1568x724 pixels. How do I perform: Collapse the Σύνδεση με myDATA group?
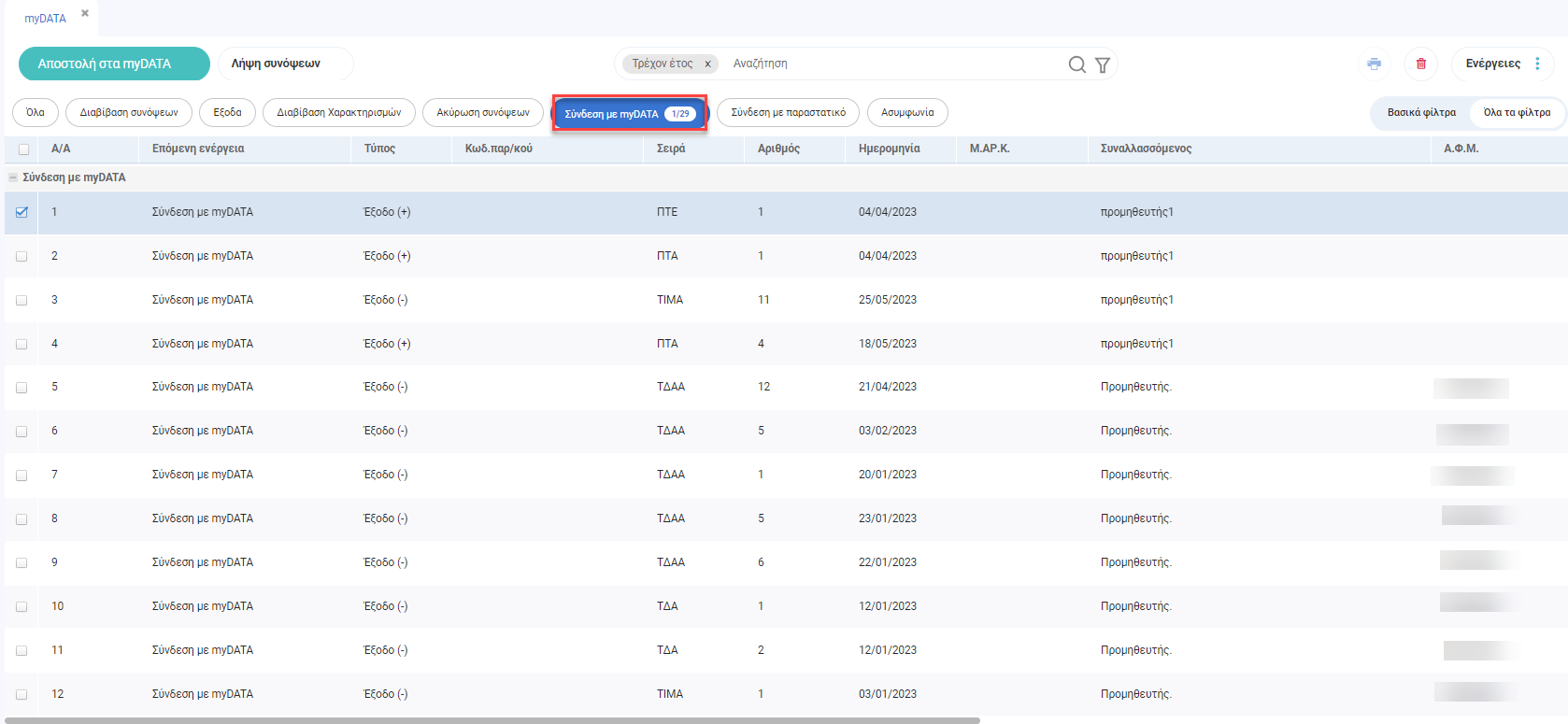pyautogui.click(x=13, y=177)
